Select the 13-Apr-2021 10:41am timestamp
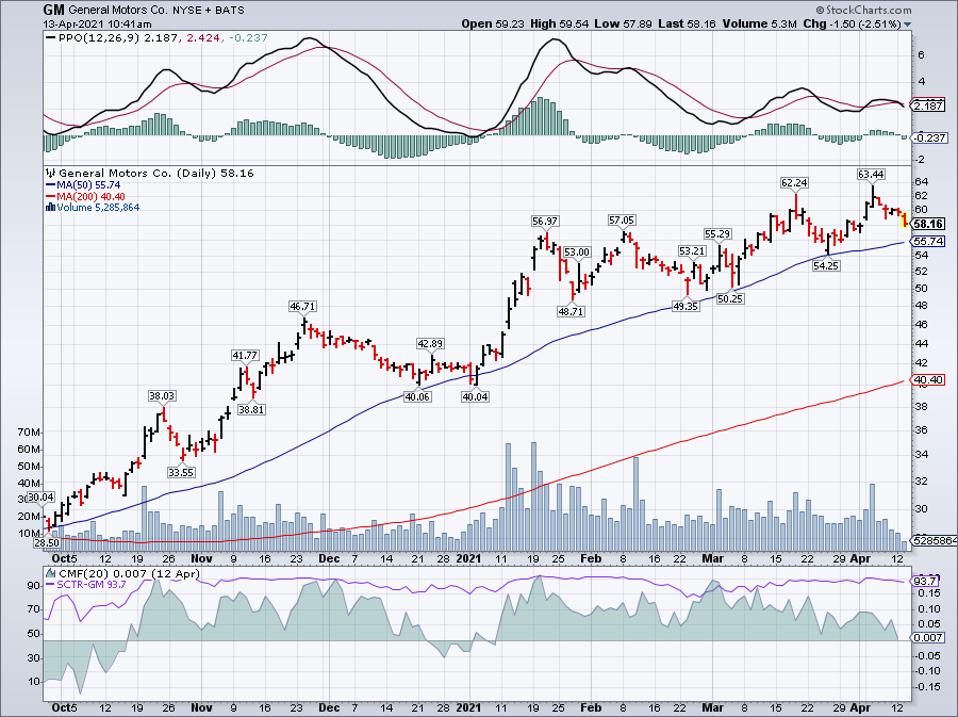This screenshot has width=958, height=717. coord(98,24)
